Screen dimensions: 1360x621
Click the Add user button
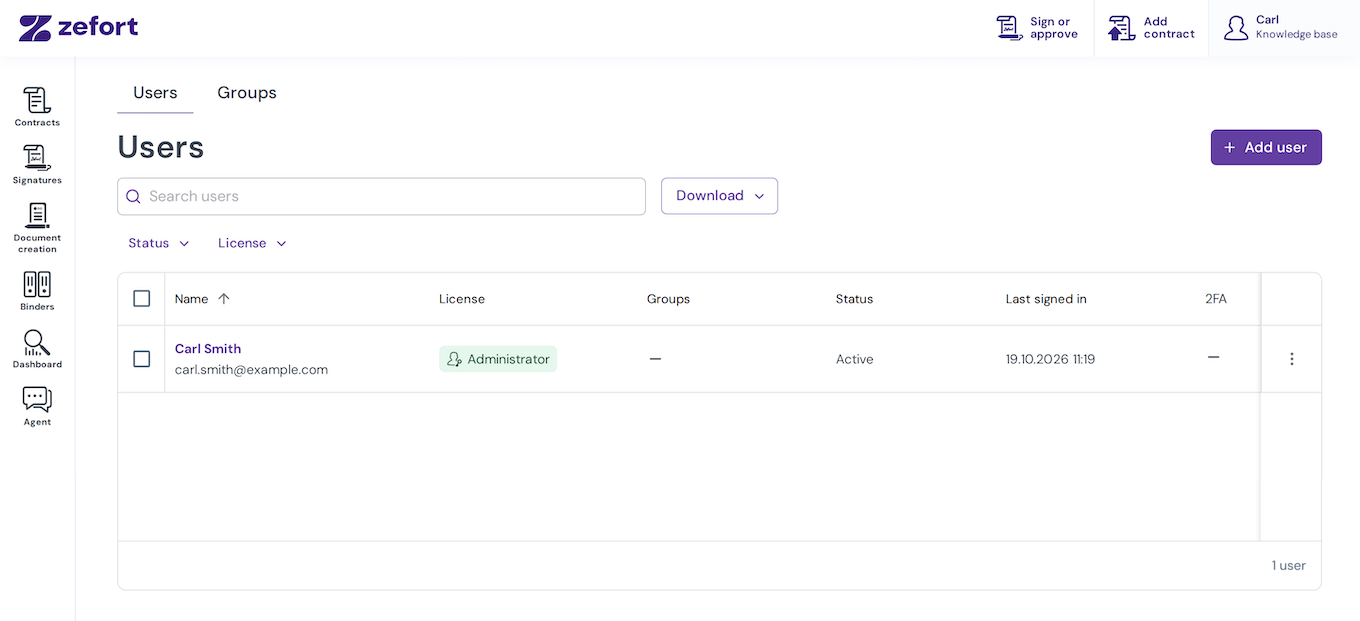[1266, 147]
